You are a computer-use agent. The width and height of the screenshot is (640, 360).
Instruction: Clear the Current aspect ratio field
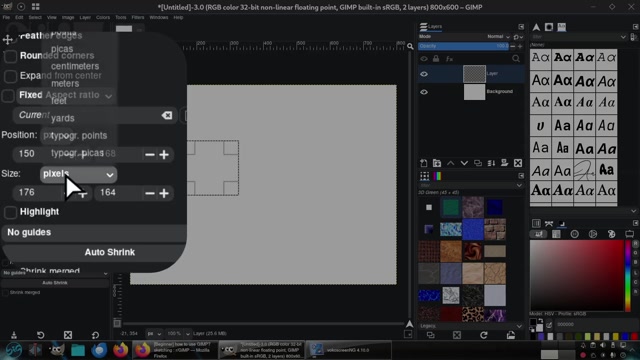click(x=167, y=116)
